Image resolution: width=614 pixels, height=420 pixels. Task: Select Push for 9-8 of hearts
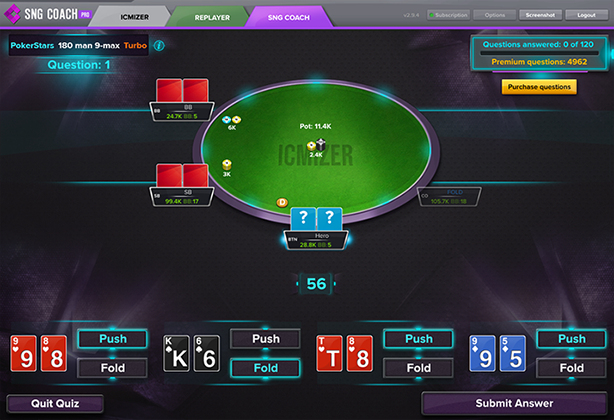click(113, 339)
